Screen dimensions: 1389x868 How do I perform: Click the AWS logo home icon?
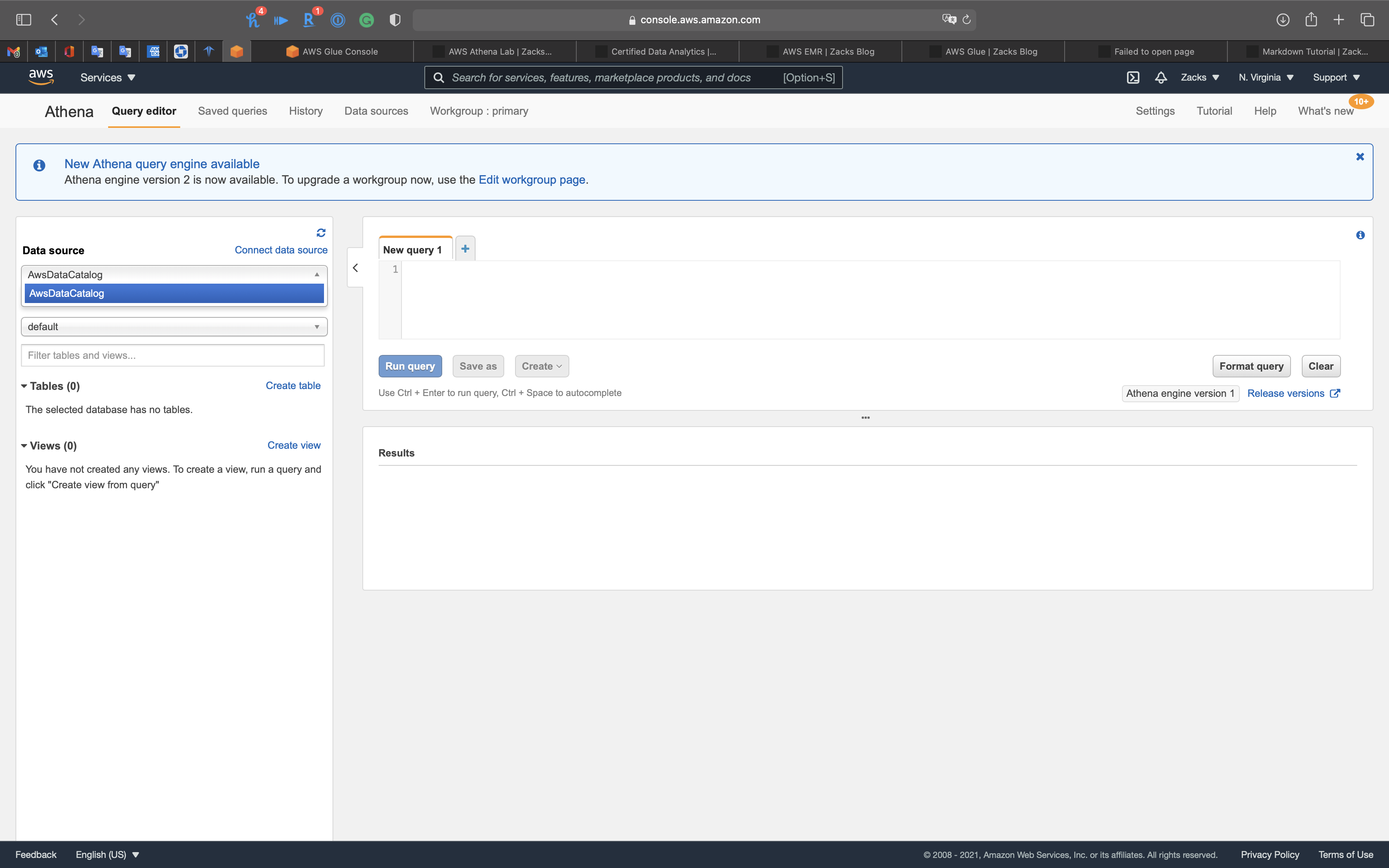(x=41, y=77)
